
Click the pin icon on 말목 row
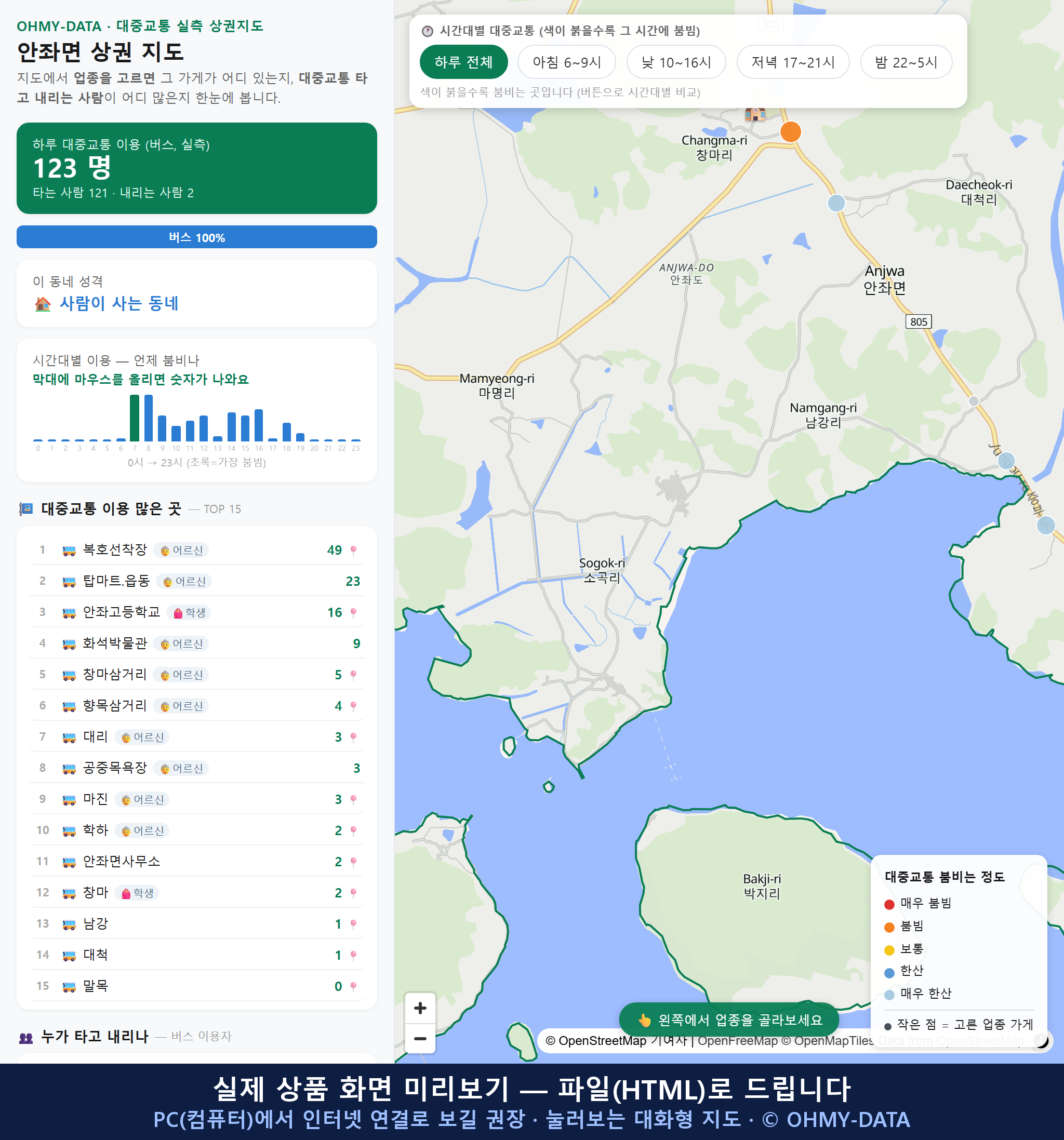353,986
